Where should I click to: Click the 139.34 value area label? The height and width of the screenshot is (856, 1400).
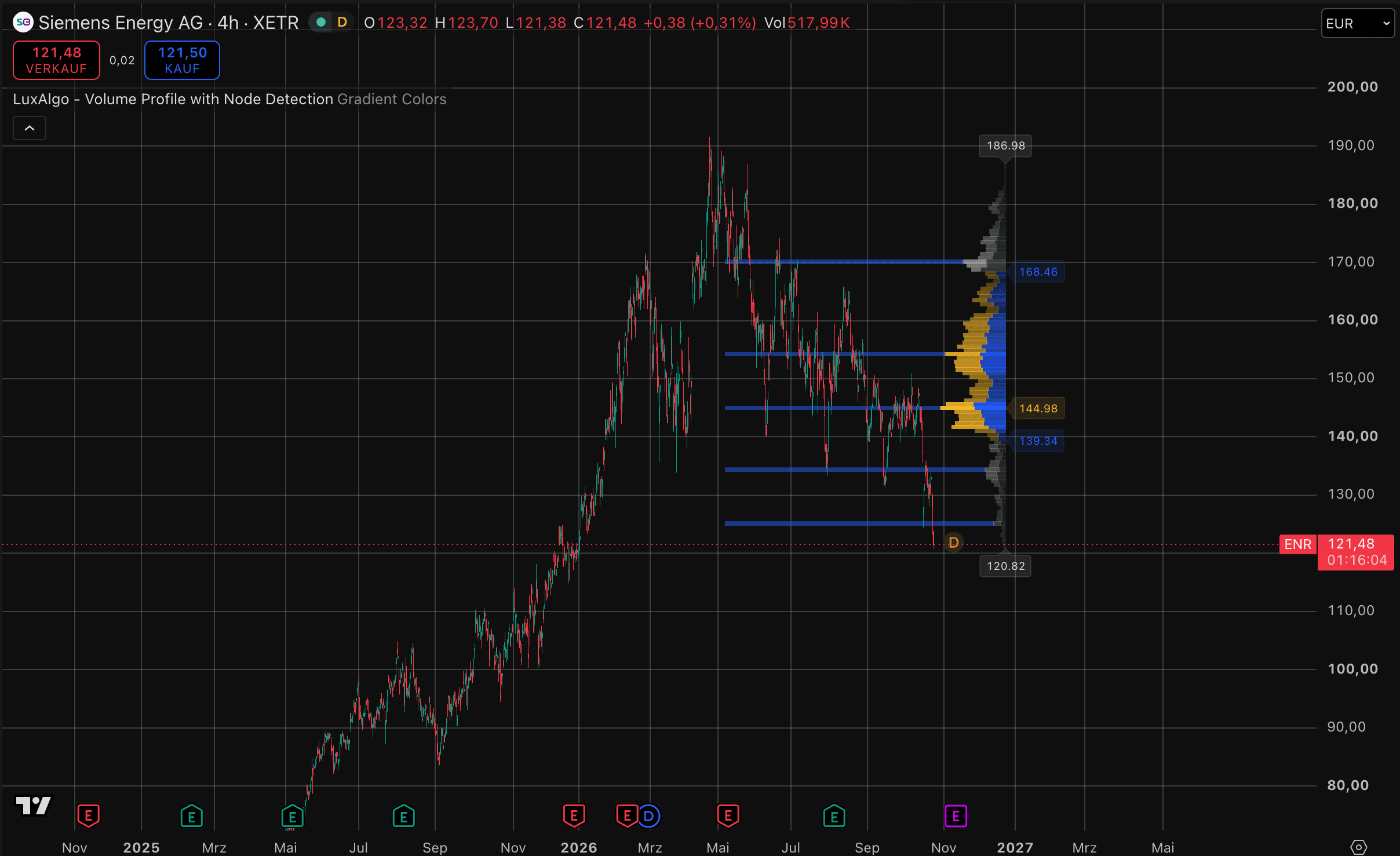click(1037, 441)
